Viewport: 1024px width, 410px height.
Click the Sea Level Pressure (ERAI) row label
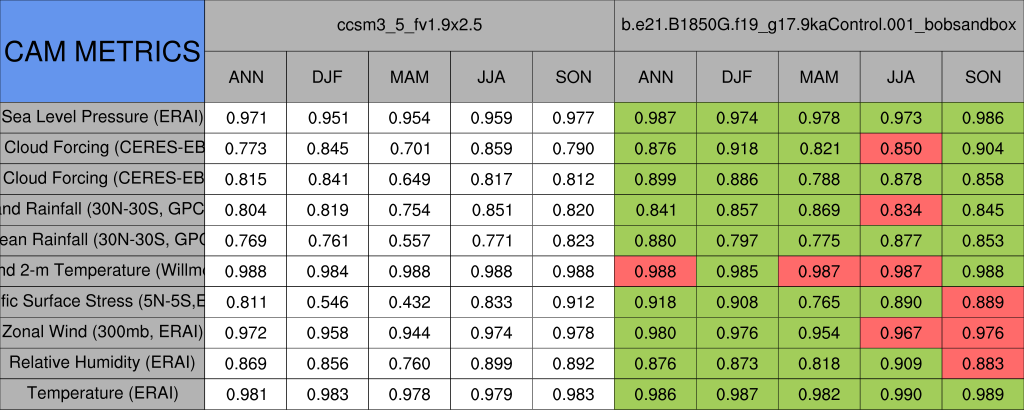pyautogui.click(x=102, y=117)
